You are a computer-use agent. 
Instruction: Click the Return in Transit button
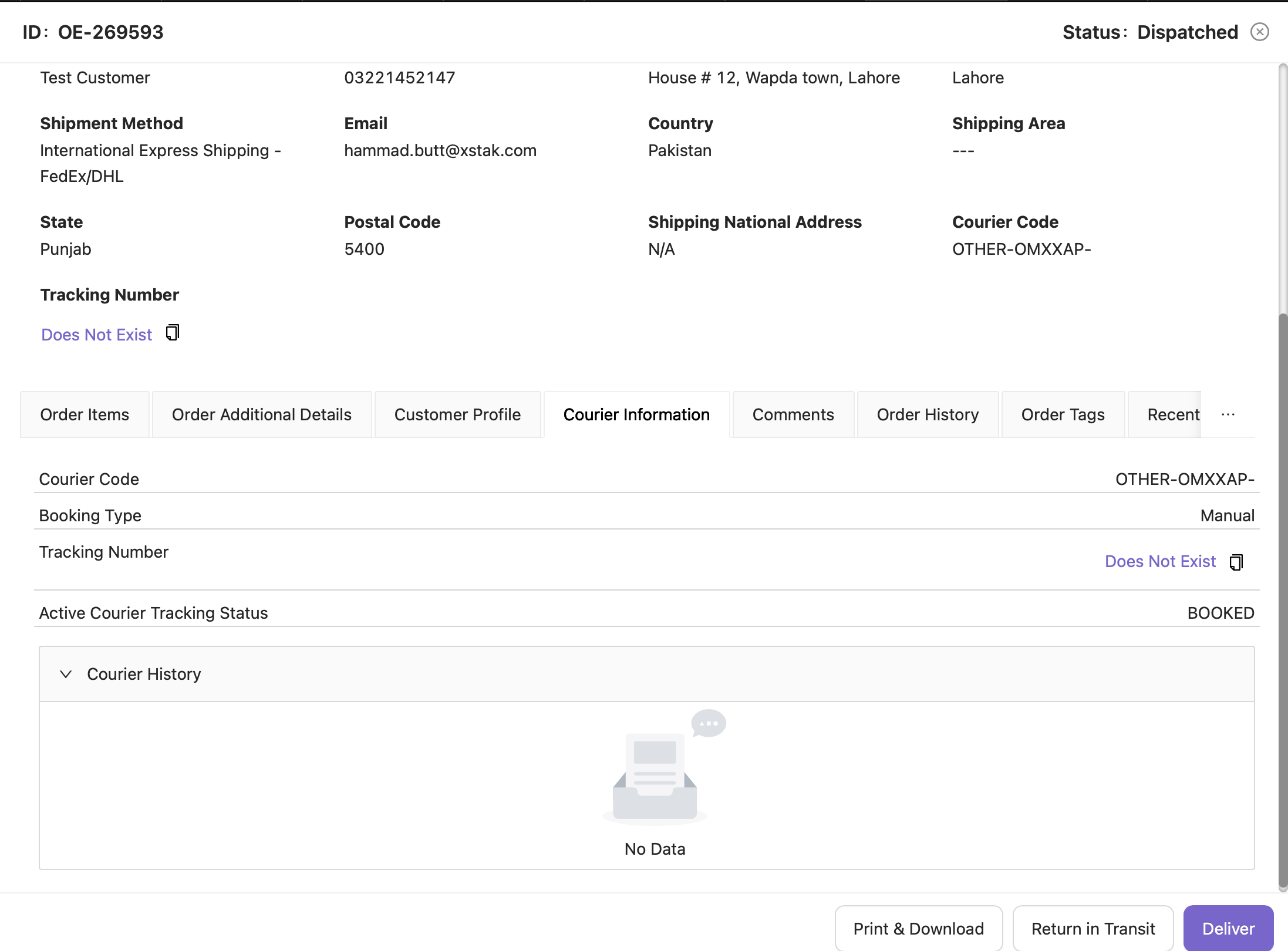(1093, 928)
